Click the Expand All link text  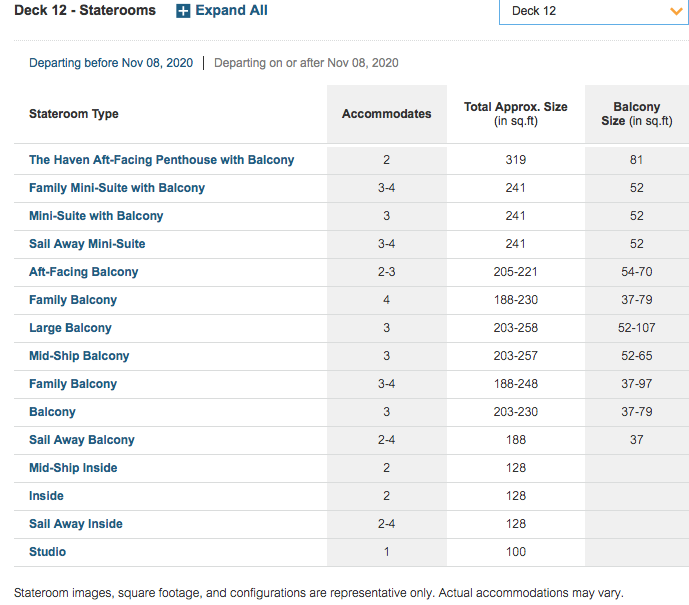(x=231, y=11)
